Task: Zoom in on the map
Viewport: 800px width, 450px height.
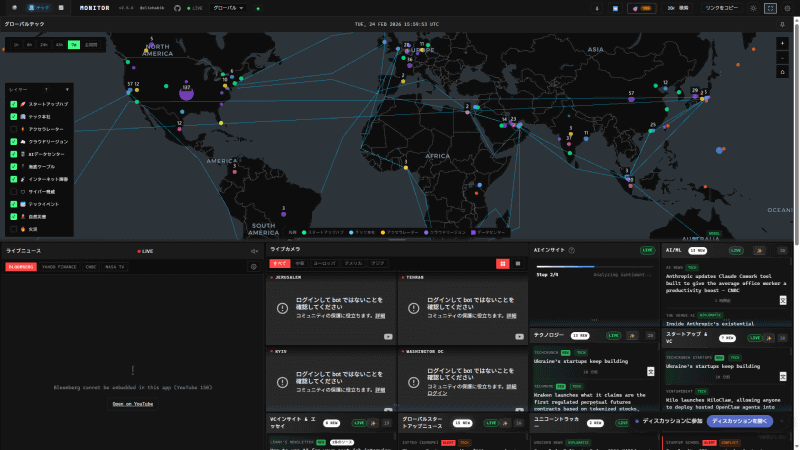Action: coord(782,43)
